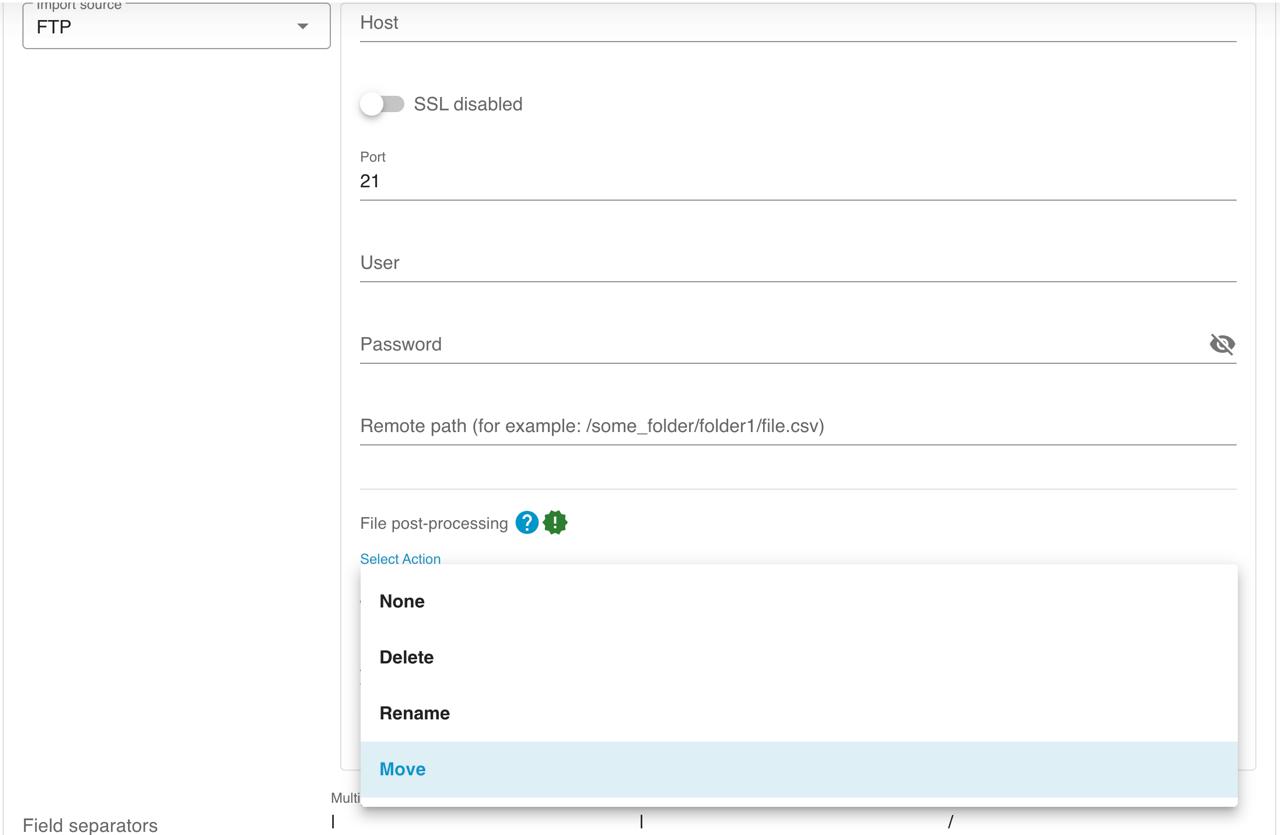Click the password visibility eye icon
Viewport: 1280px width, 835px height.
(x=1222, y=344)
